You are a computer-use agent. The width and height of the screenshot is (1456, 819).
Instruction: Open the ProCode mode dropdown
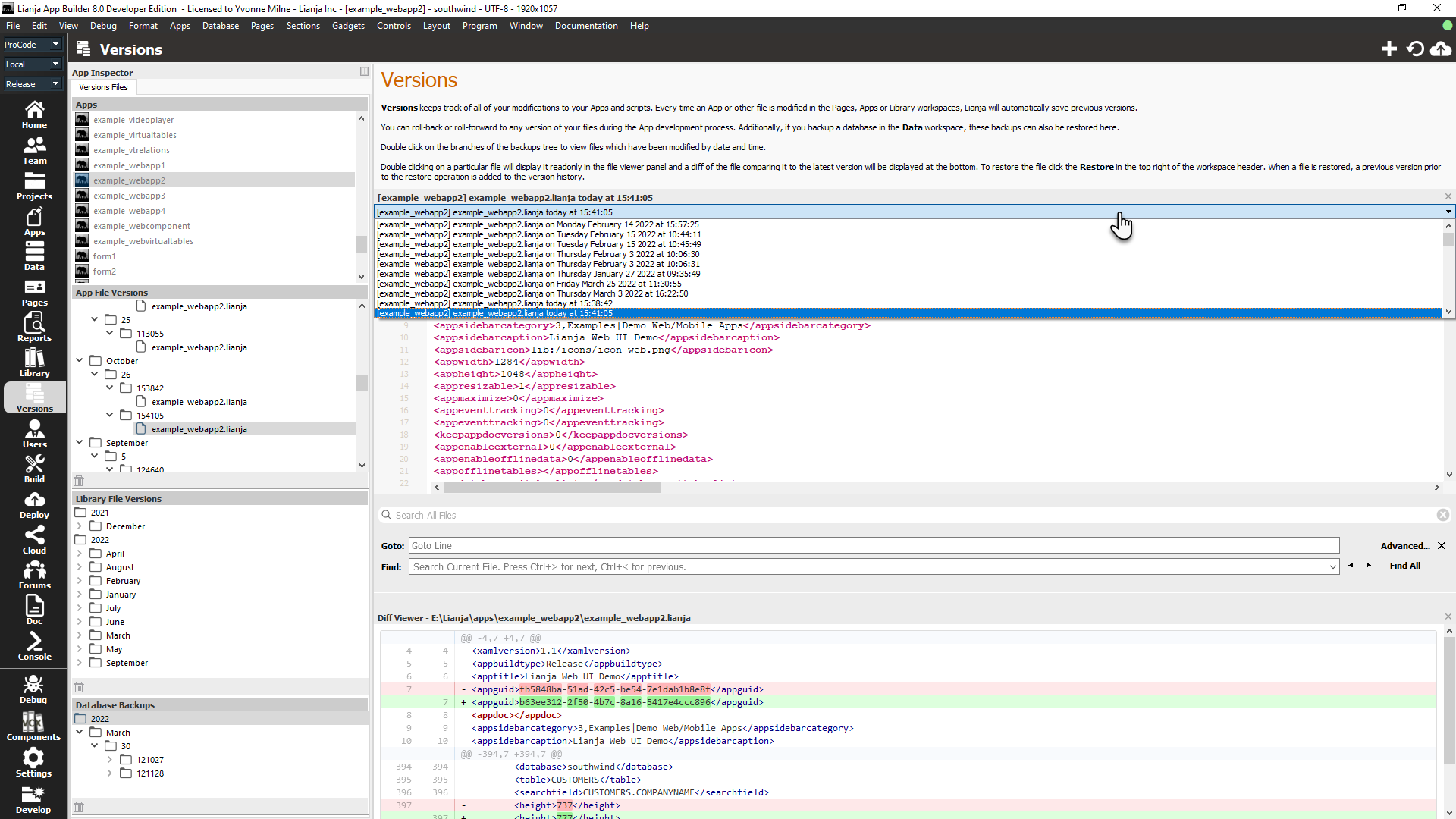point(32,45)
